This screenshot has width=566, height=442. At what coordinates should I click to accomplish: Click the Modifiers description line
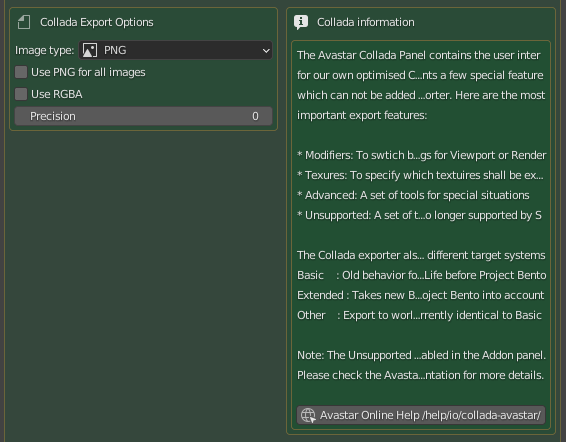click(422, 155)
